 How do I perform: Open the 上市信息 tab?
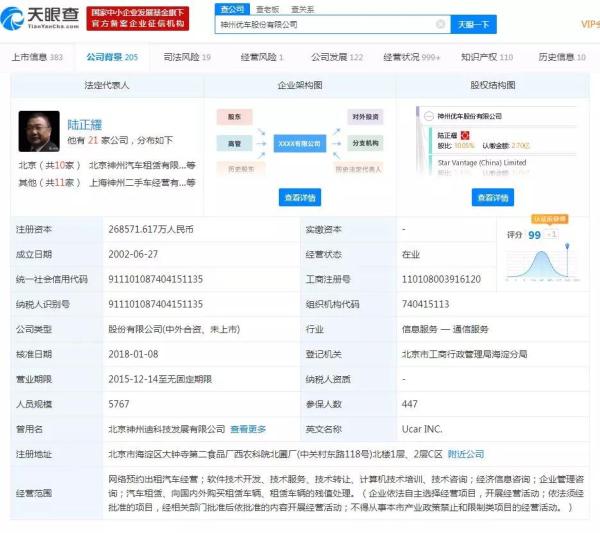tap(36, 58)
